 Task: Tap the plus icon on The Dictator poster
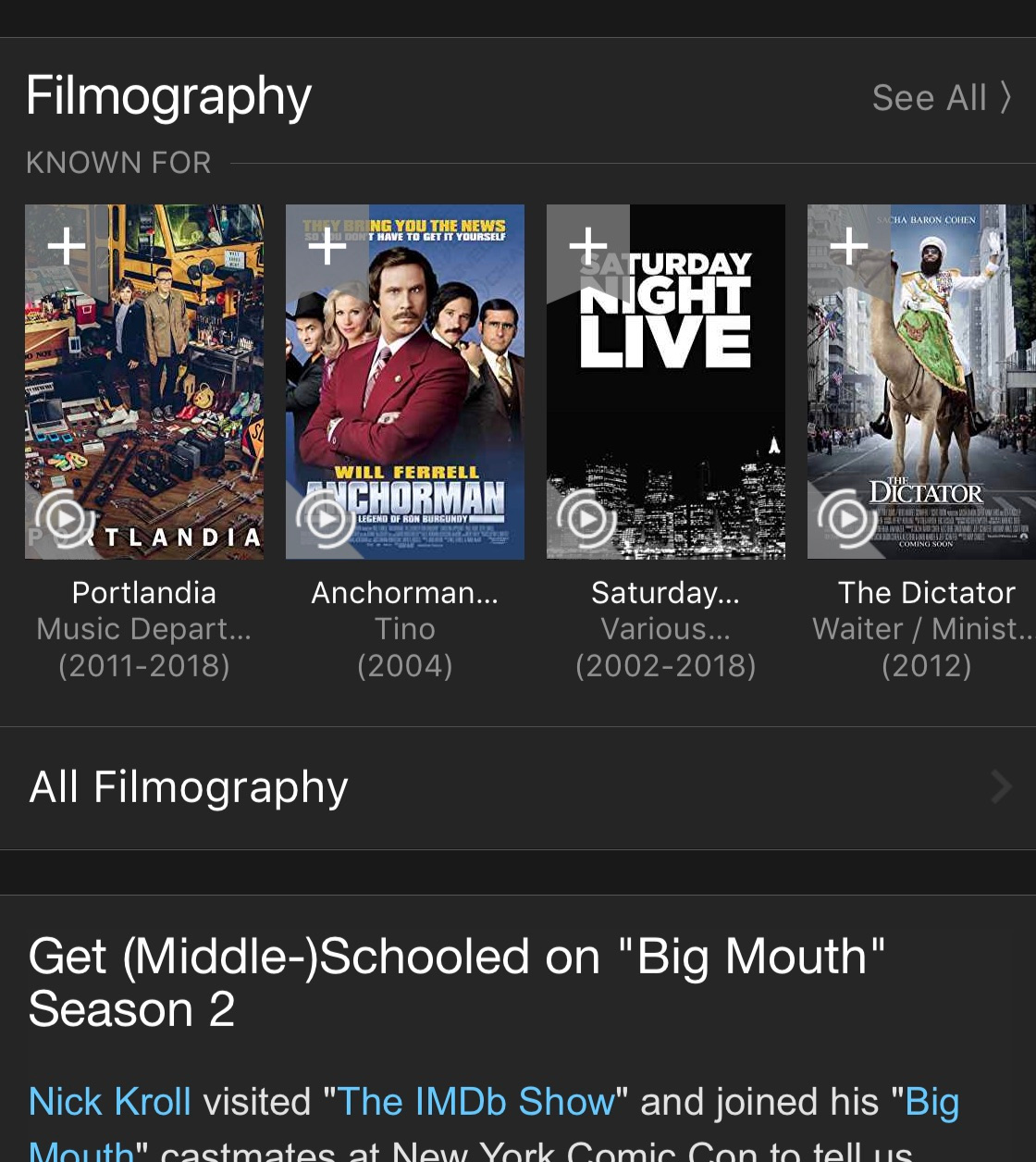pos(849,246)
